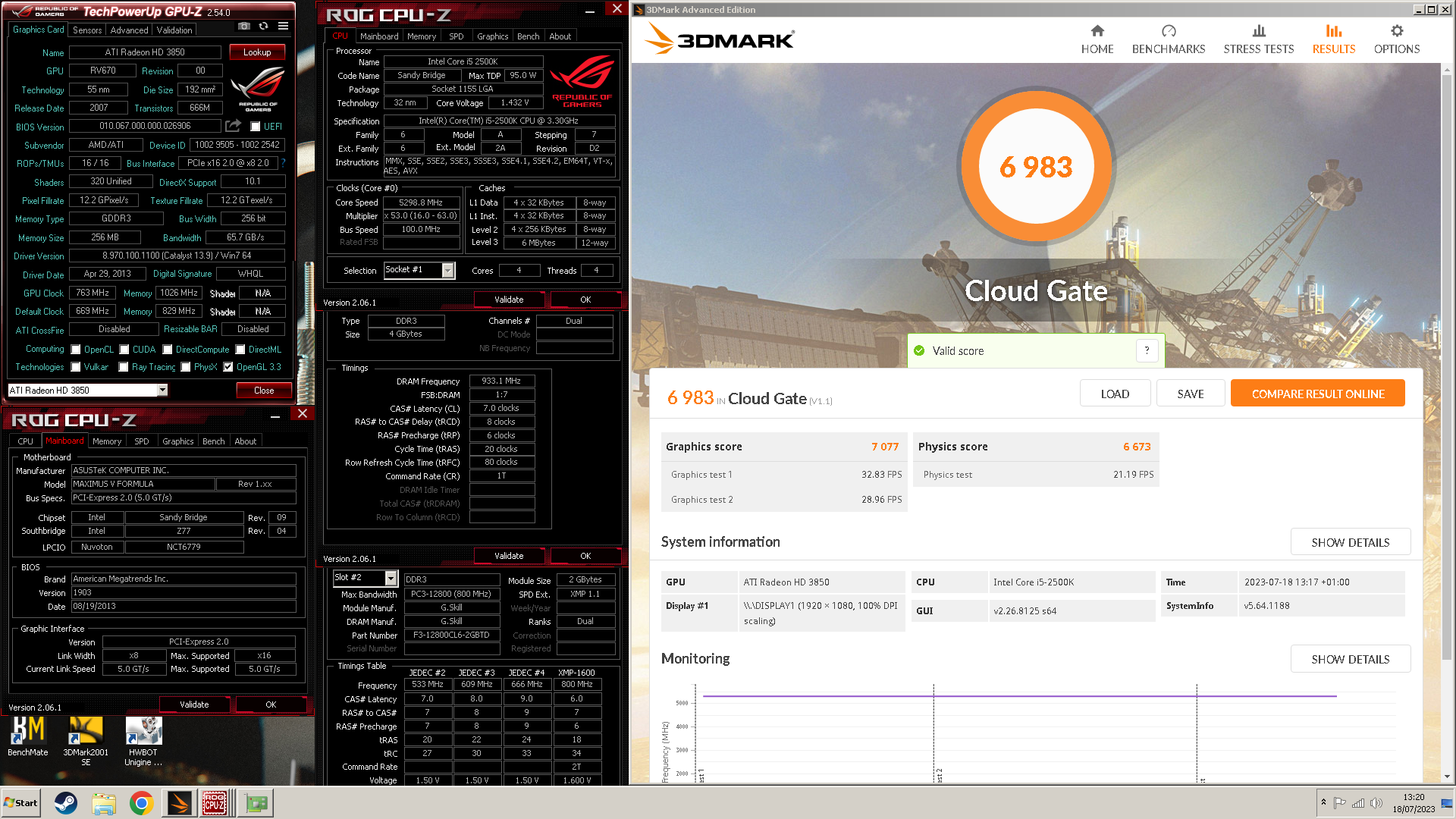The width and height of the screenshot is (1456, 819).
Task: Switch to the Sensors tab in GPU-Z
Action: [x=87, y=30]
